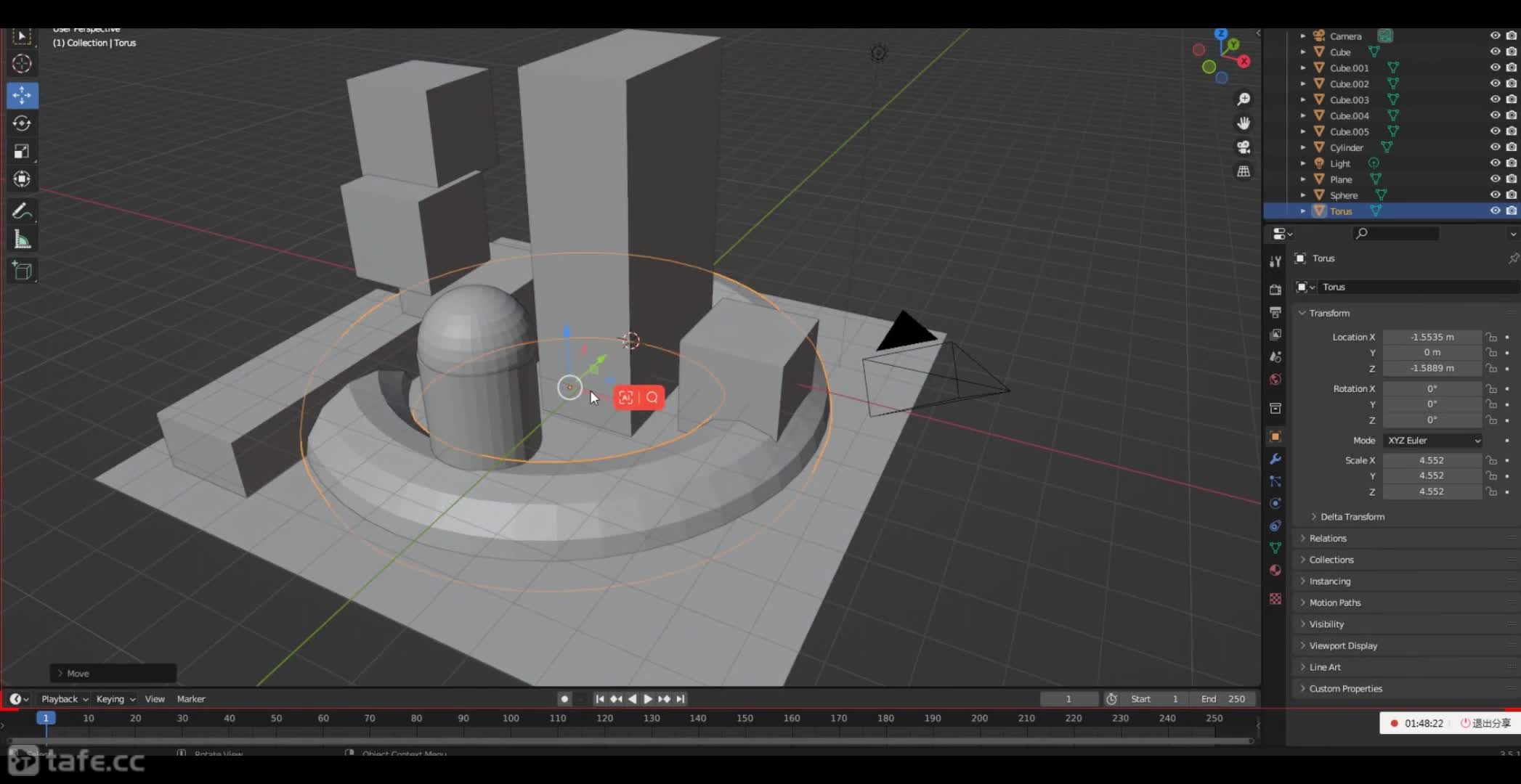Lock Scale Z padlock toggle
Screen dimensions: 1521x784
[1491, 491]
